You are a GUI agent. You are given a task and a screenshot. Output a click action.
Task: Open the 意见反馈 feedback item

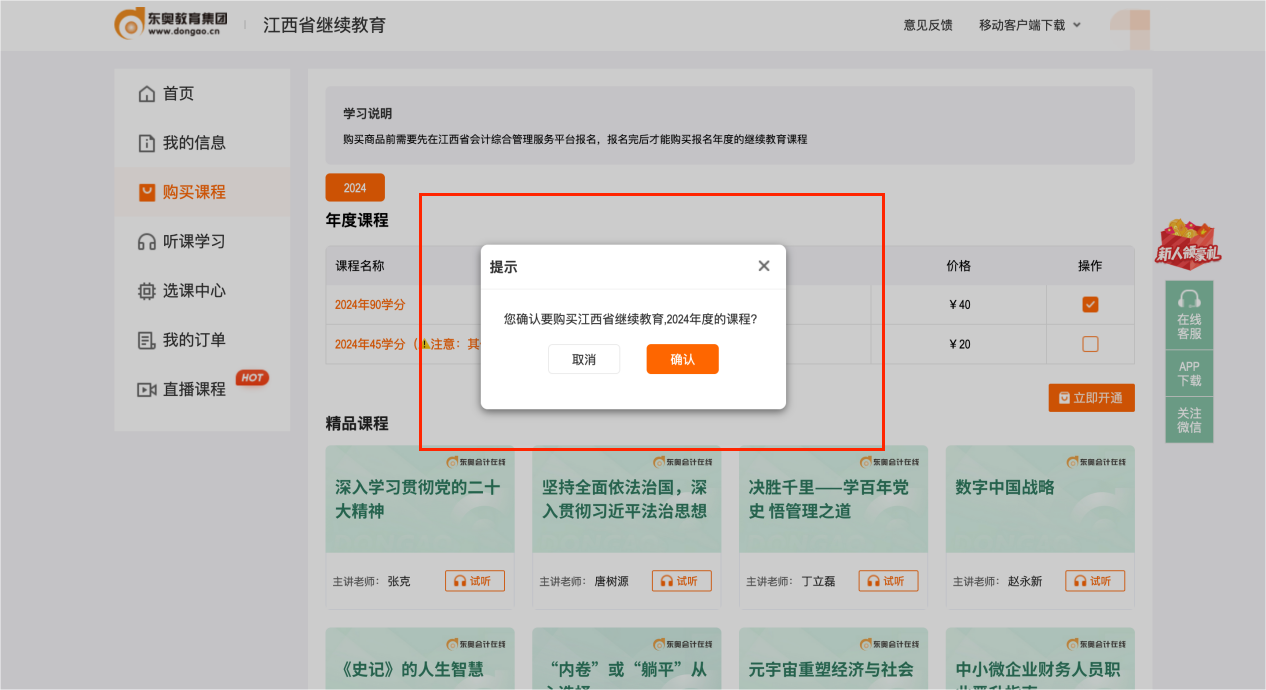(x=926, y=24)
